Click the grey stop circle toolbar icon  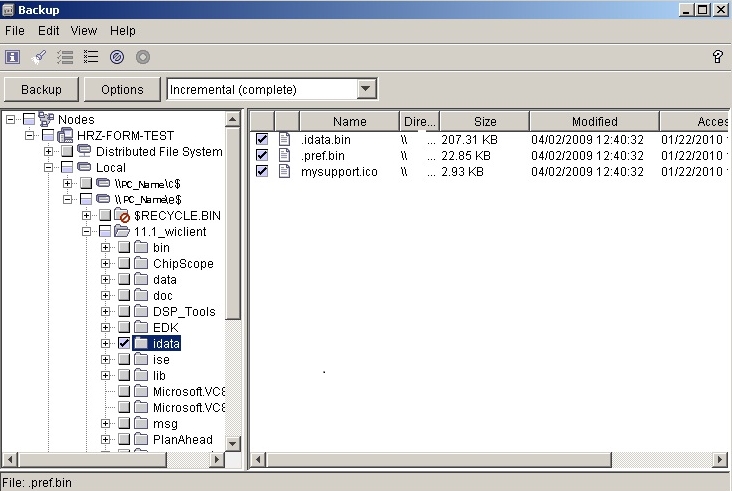tap(143, 57)
